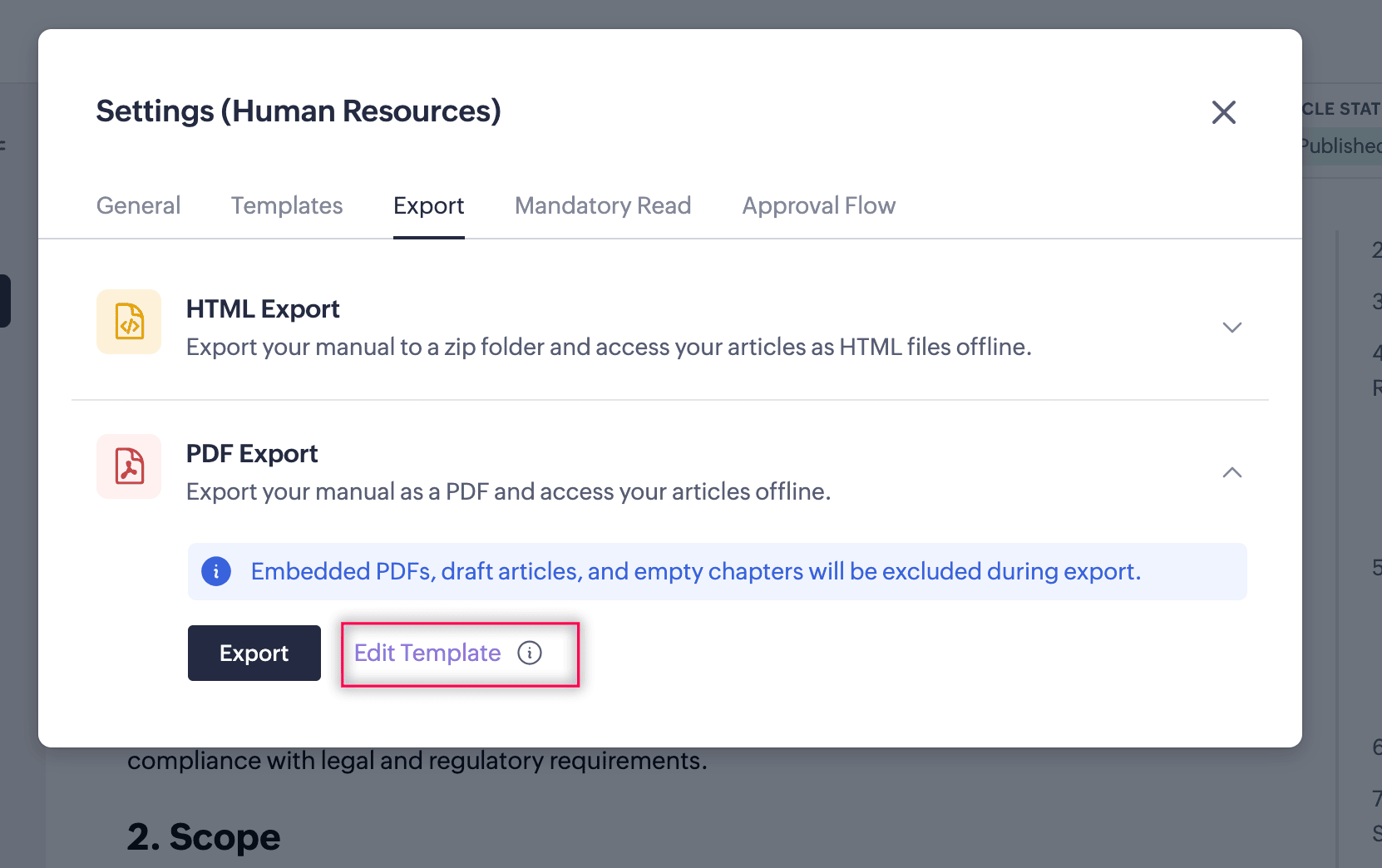Switch to the Templates tab

click(x=287, y=205)
